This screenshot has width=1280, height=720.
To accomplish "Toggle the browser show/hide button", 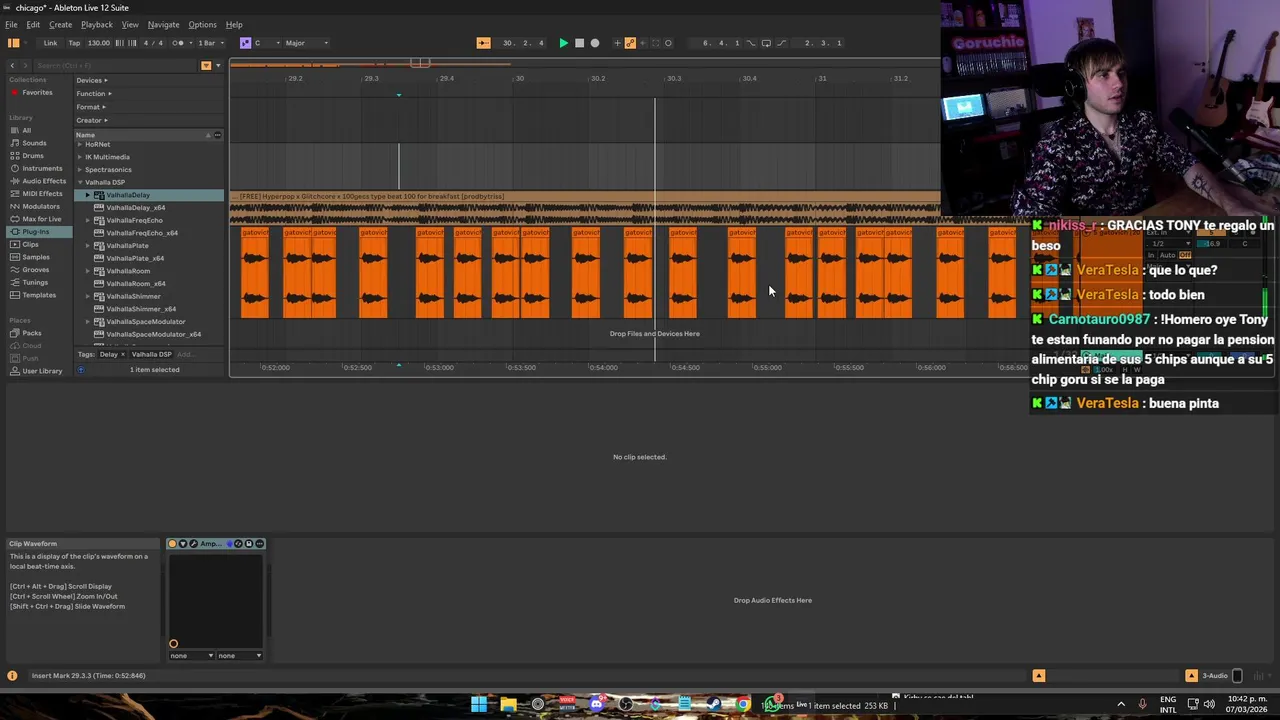I will pos(14,43).
